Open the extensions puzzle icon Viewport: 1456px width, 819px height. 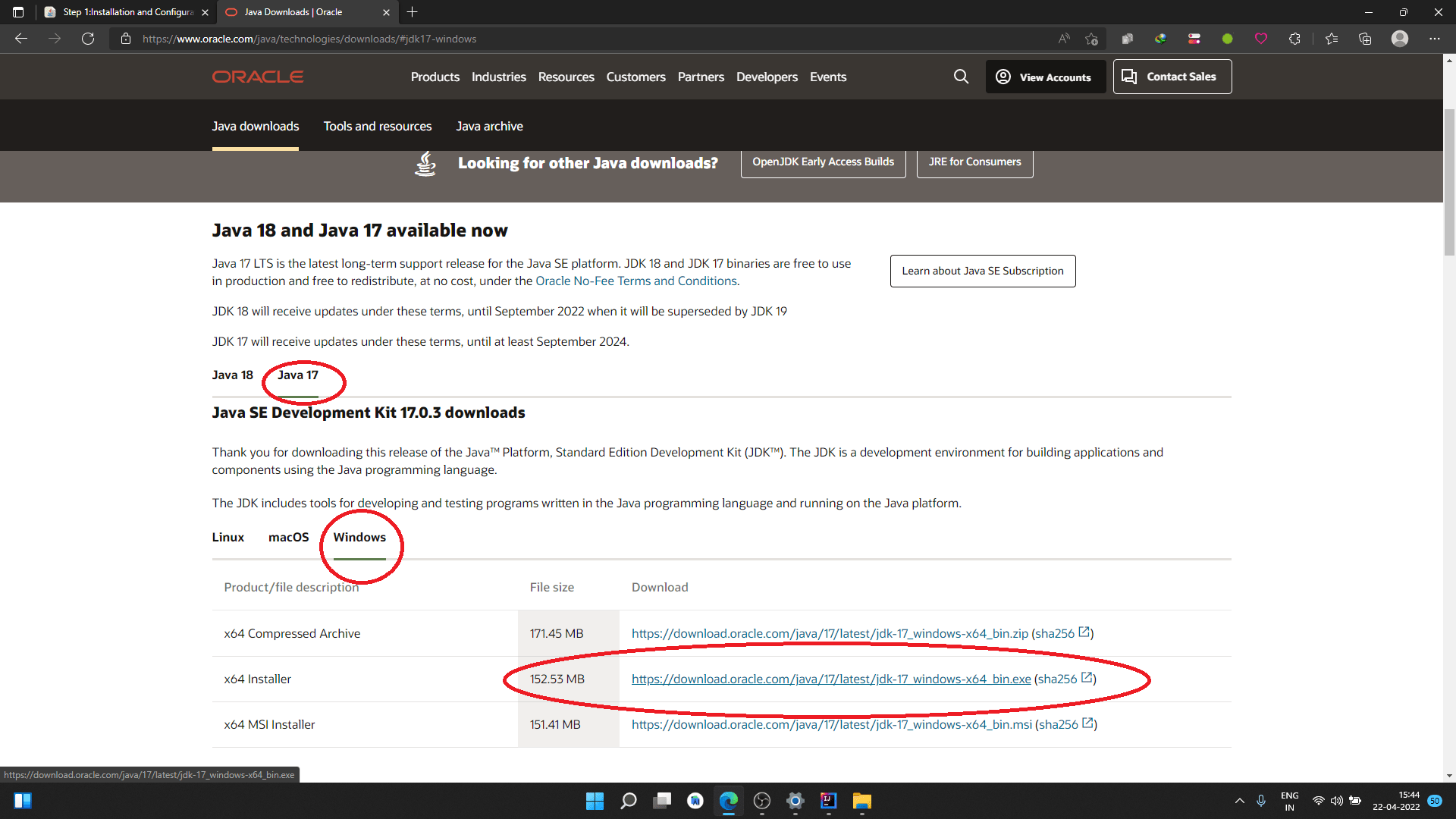1294,39
